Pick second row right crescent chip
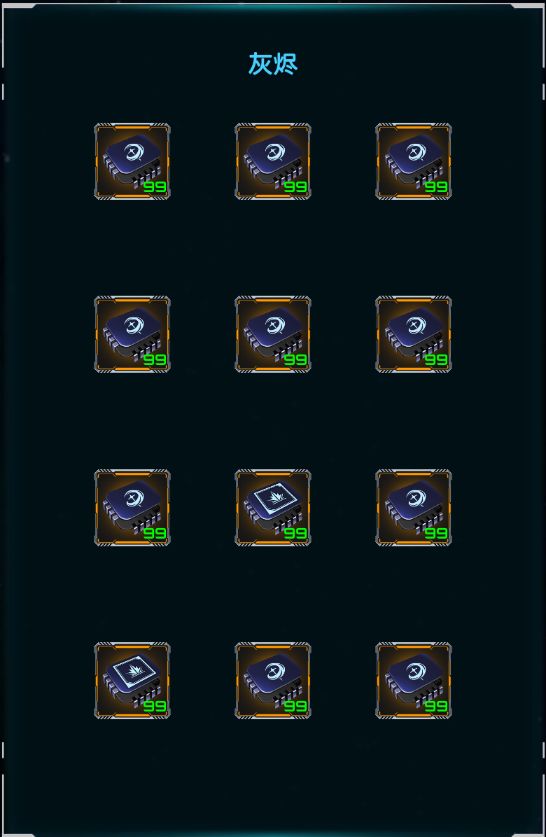The width and height of the screenshot is (546, 837). [414, 334]
